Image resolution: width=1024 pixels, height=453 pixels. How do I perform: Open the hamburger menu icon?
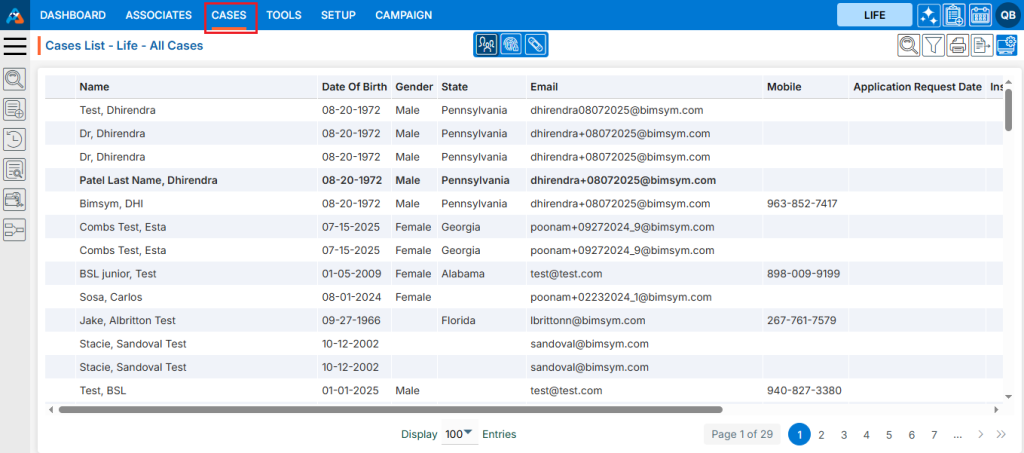click(x=15, y=46)
